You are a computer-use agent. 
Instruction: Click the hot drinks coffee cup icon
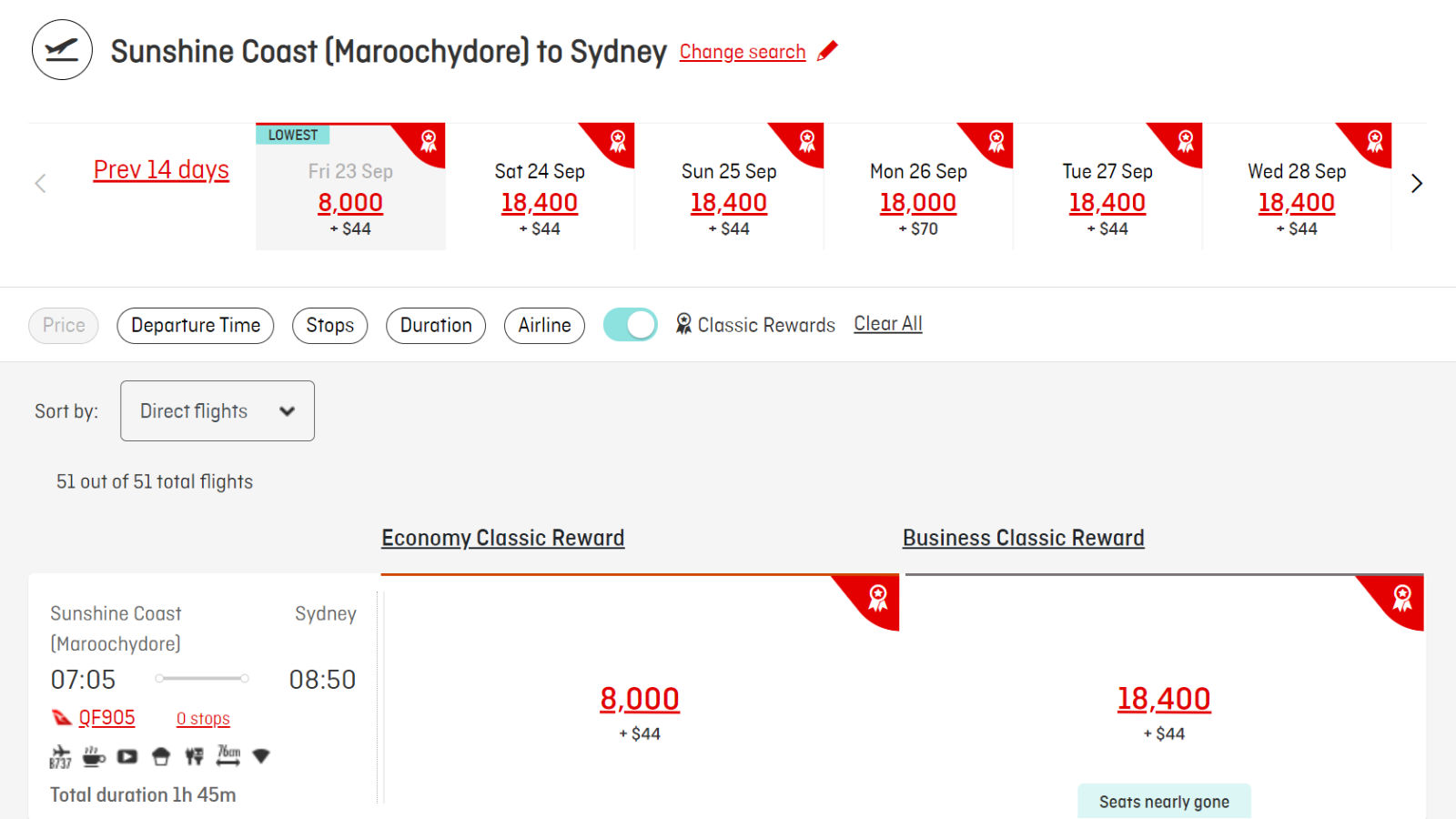(94, 756)
